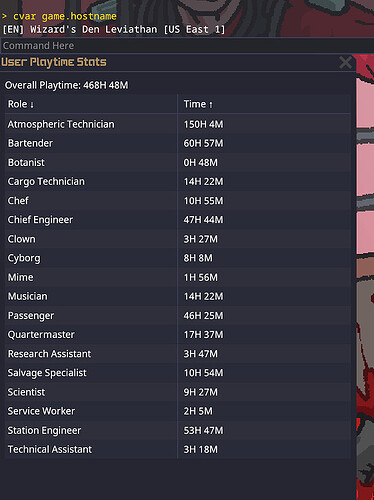Select the Chief Engineer row

tap(178, 220)
